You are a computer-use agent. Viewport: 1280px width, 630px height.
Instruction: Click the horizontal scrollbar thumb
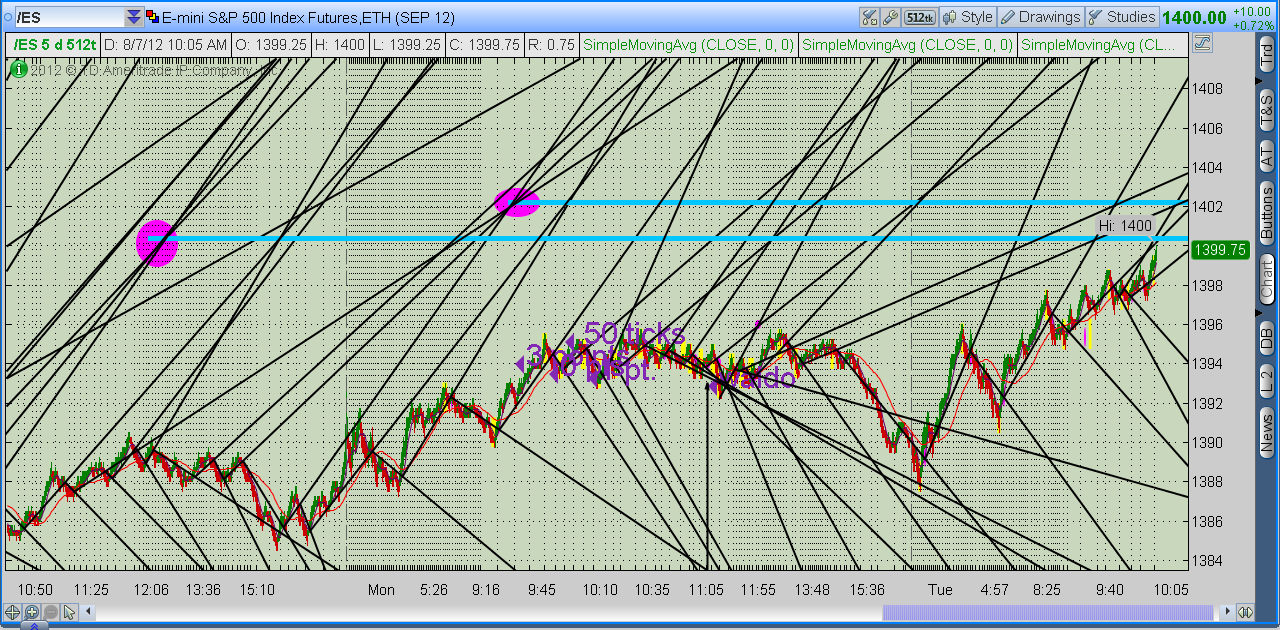click(1047, 612)
